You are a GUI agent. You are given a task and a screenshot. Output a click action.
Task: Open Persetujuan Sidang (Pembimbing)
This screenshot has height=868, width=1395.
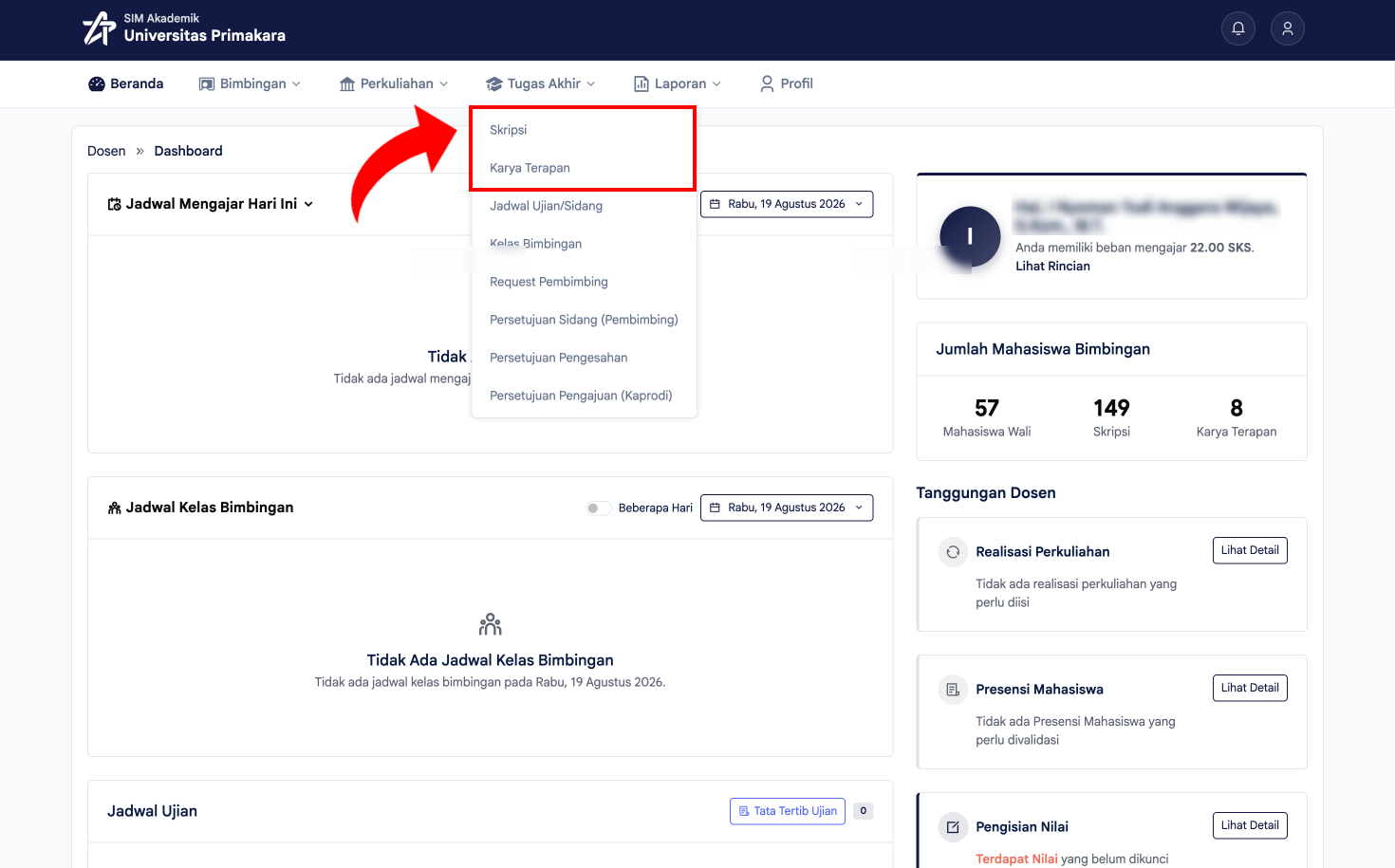[584, 320]
